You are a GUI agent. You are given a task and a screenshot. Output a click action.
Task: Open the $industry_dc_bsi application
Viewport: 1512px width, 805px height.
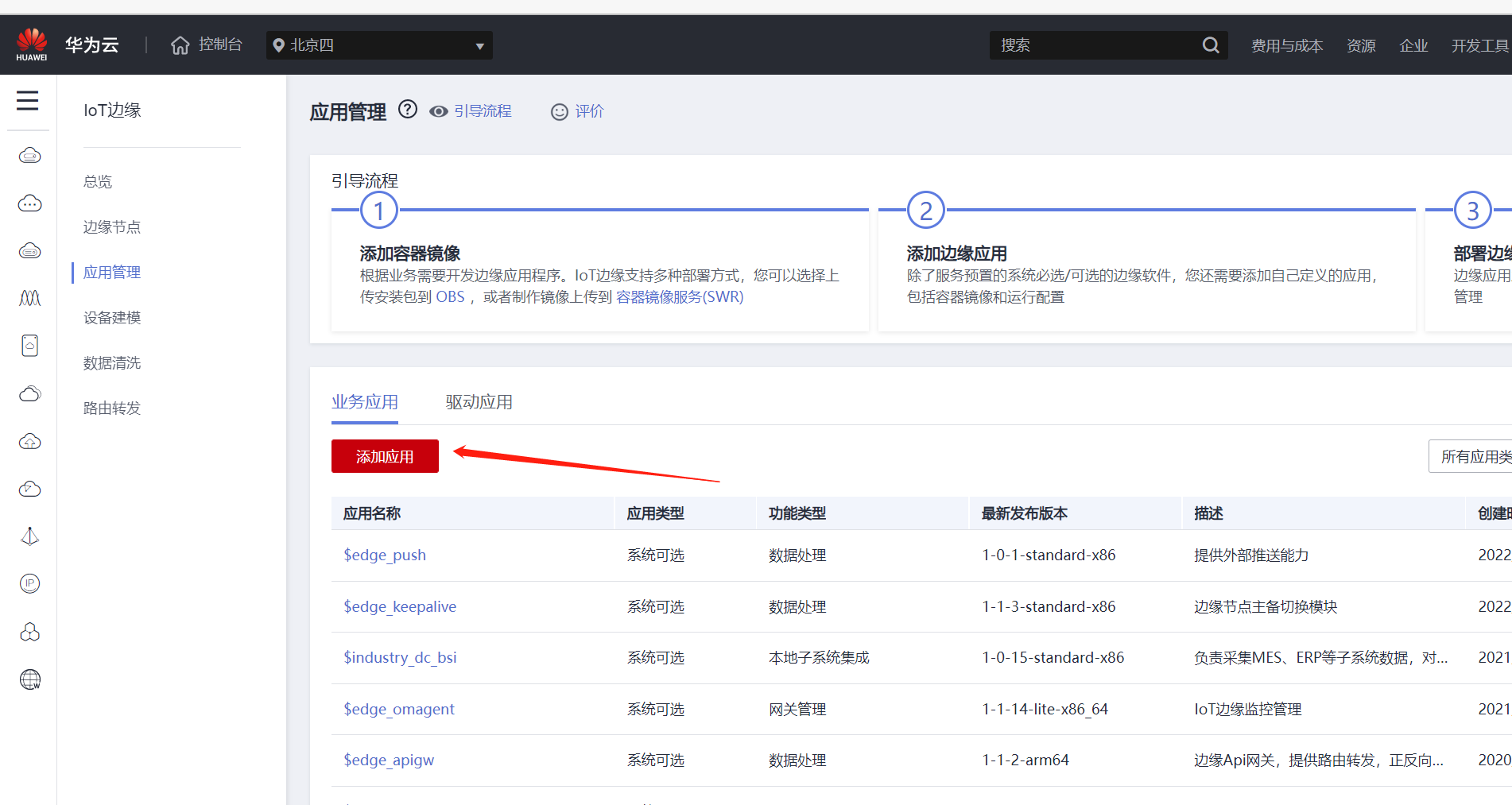400,657
